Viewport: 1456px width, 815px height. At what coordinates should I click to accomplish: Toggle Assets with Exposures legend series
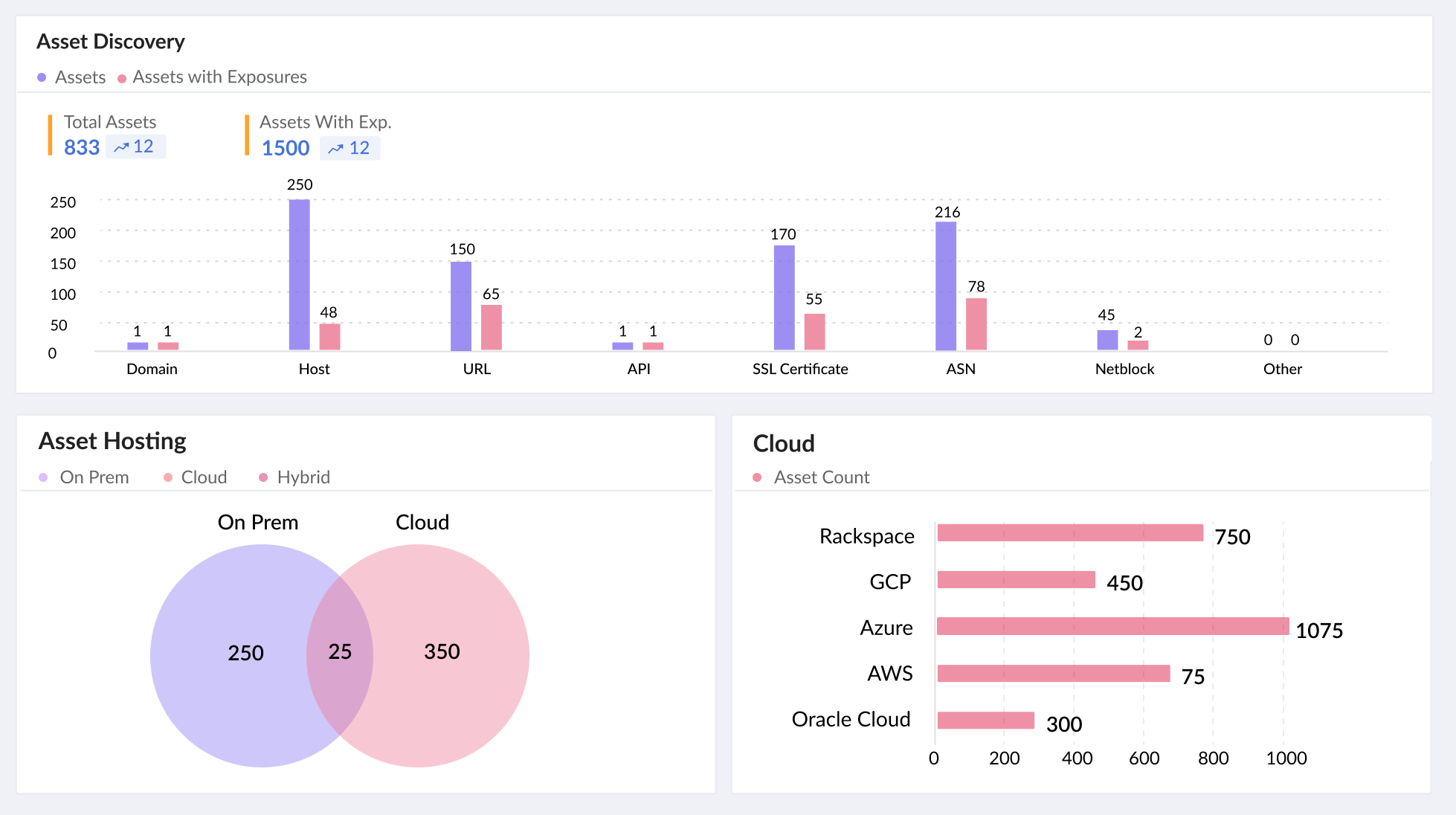[122, 78]
